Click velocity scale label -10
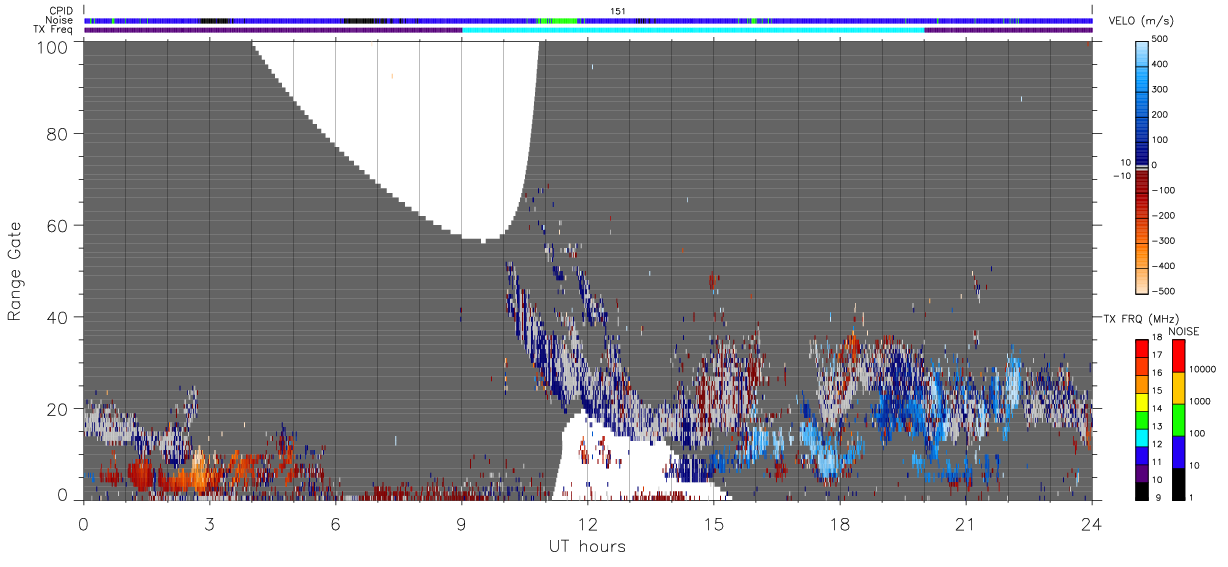This screenshot has height=567, width=1228. [x=1124, y=176]
